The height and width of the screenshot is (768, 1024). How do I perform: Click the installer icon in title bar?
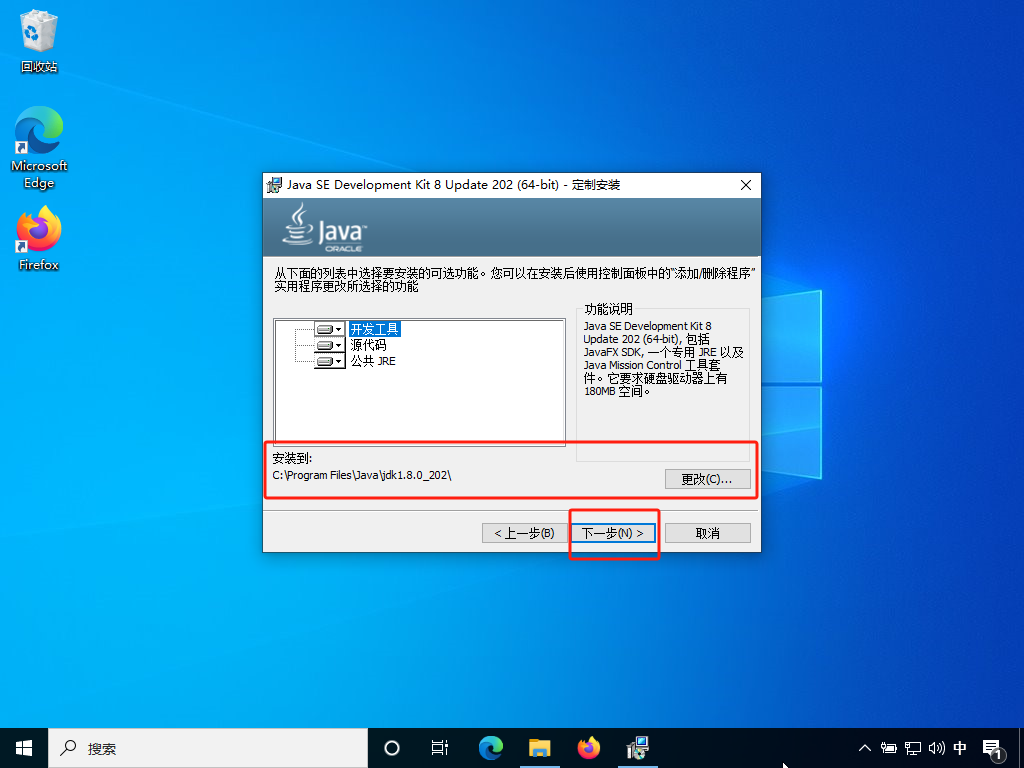(275, 185)
